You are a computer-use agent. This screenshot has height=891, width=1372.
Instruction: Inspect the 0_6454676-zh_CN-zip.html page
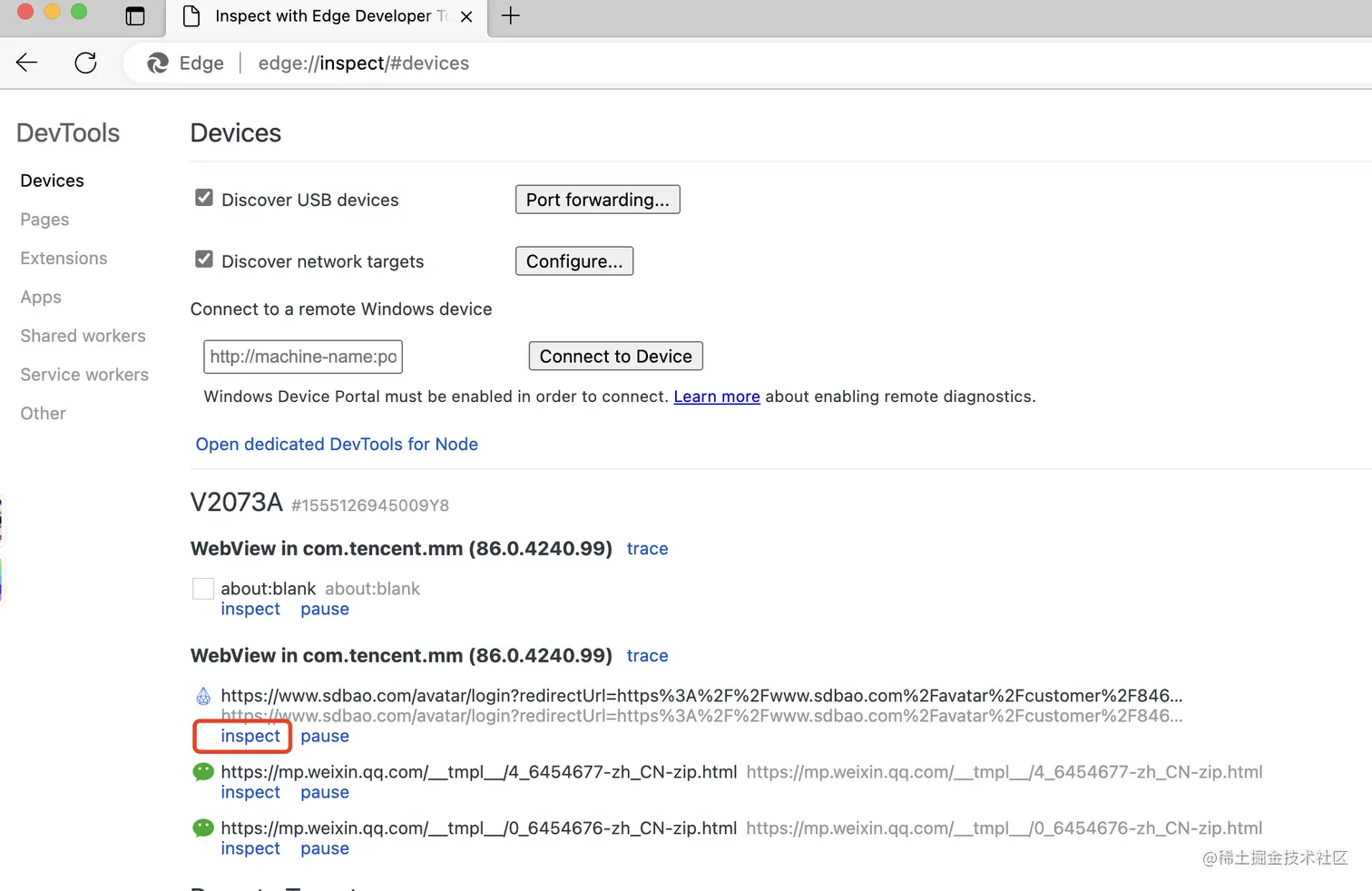250,849
